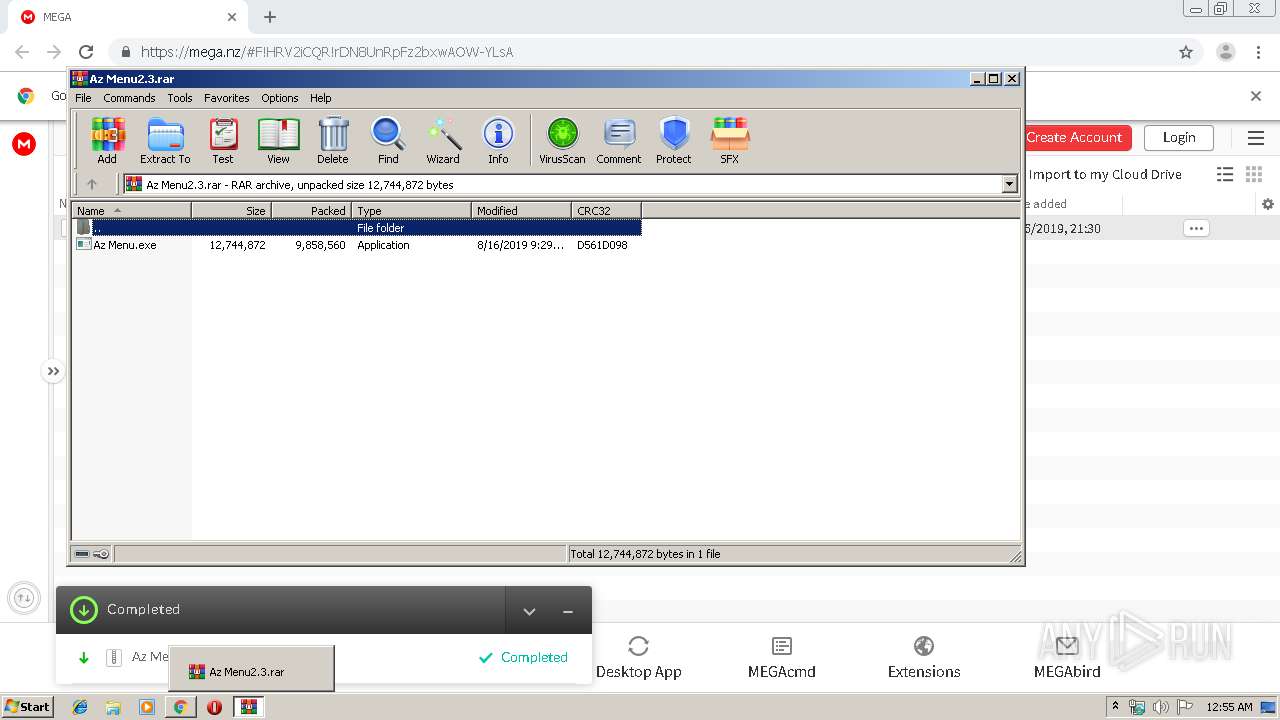
Task: Open the Help menu in WinRAR
Action: [320, 98]
